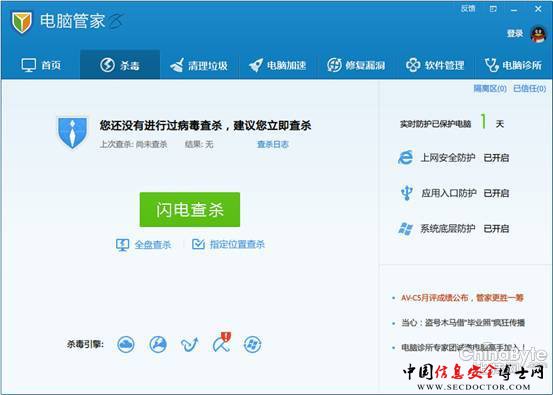Click the 全盘查杀 full scan link

[x=153, y=244]
